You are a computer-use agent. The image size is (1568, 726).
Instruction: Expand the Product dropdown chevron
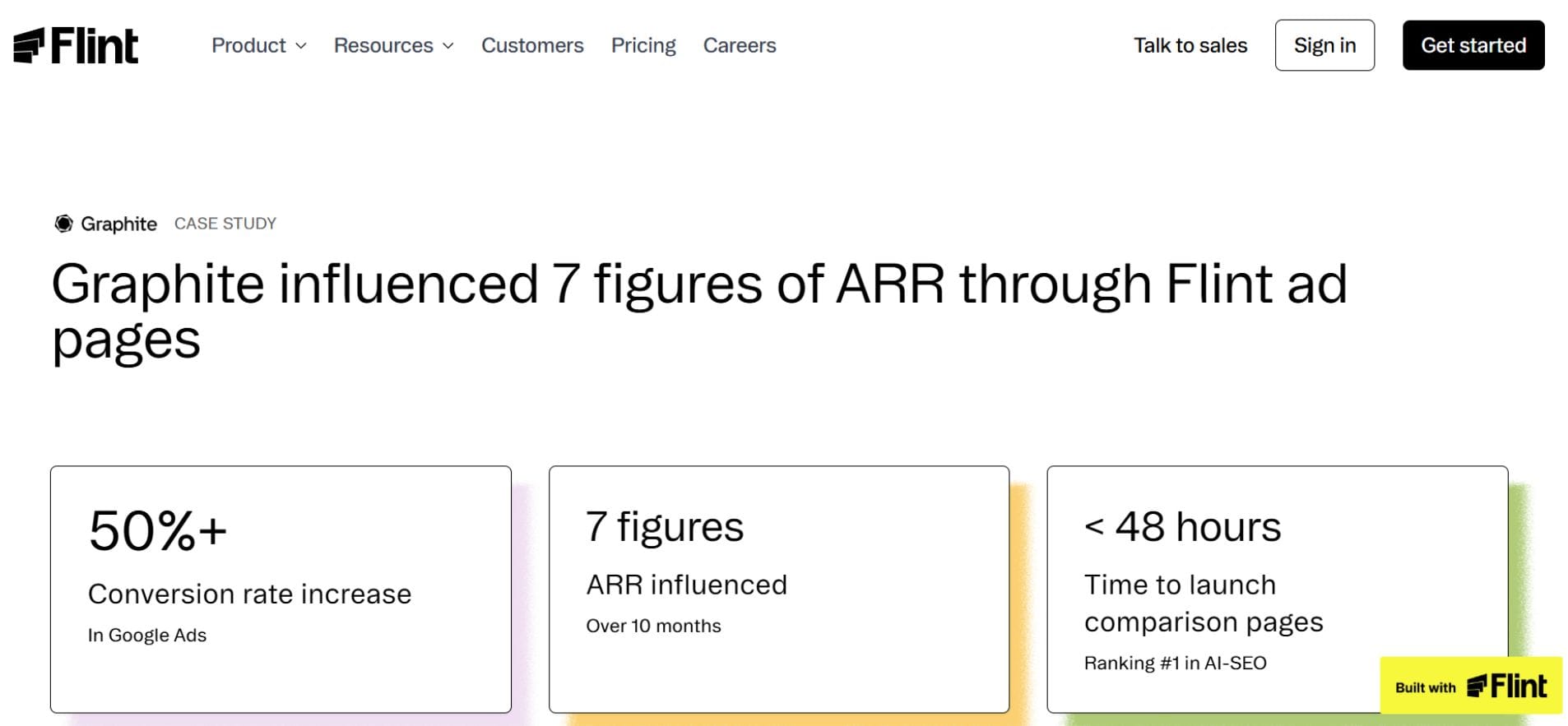301,46
